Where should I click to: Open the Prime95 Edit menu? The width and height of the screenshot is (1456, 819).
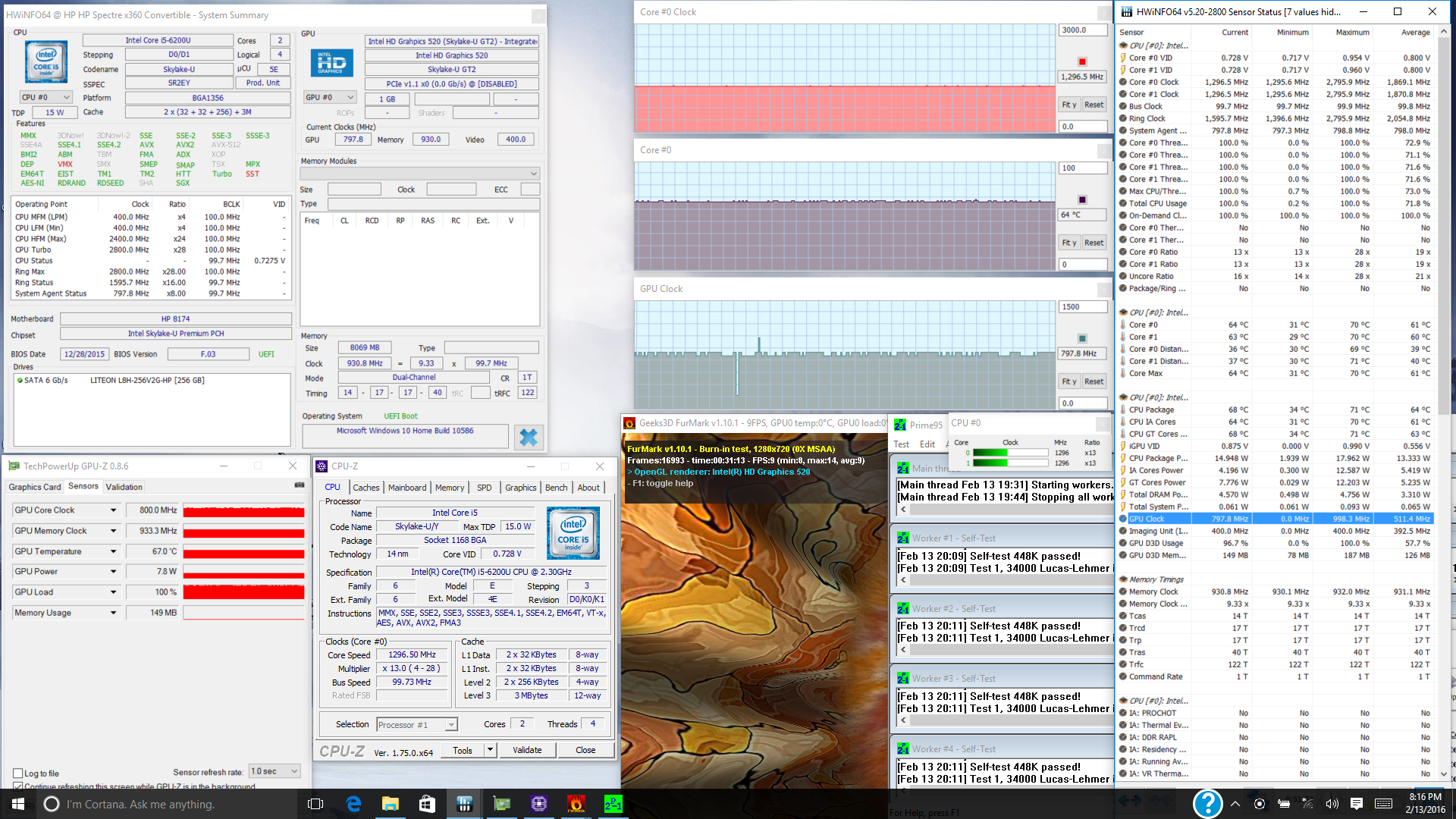(x=927, y=444)
